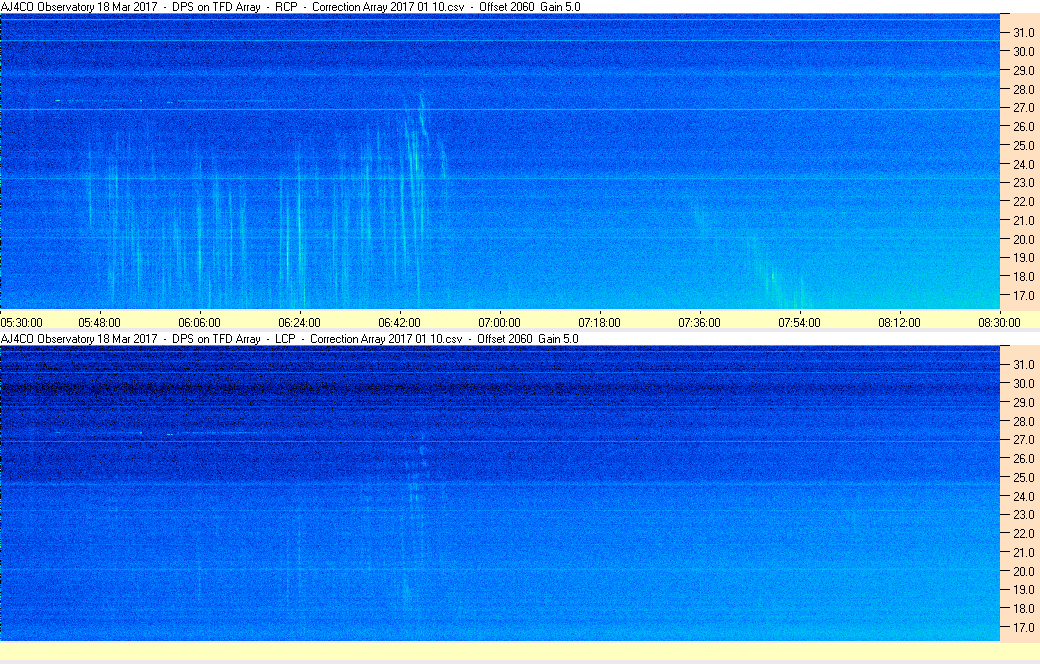The height and width of the screenshot is (664, 1040).
Task: Click the 05:48:00 time axis label
Action: [99, 323]
